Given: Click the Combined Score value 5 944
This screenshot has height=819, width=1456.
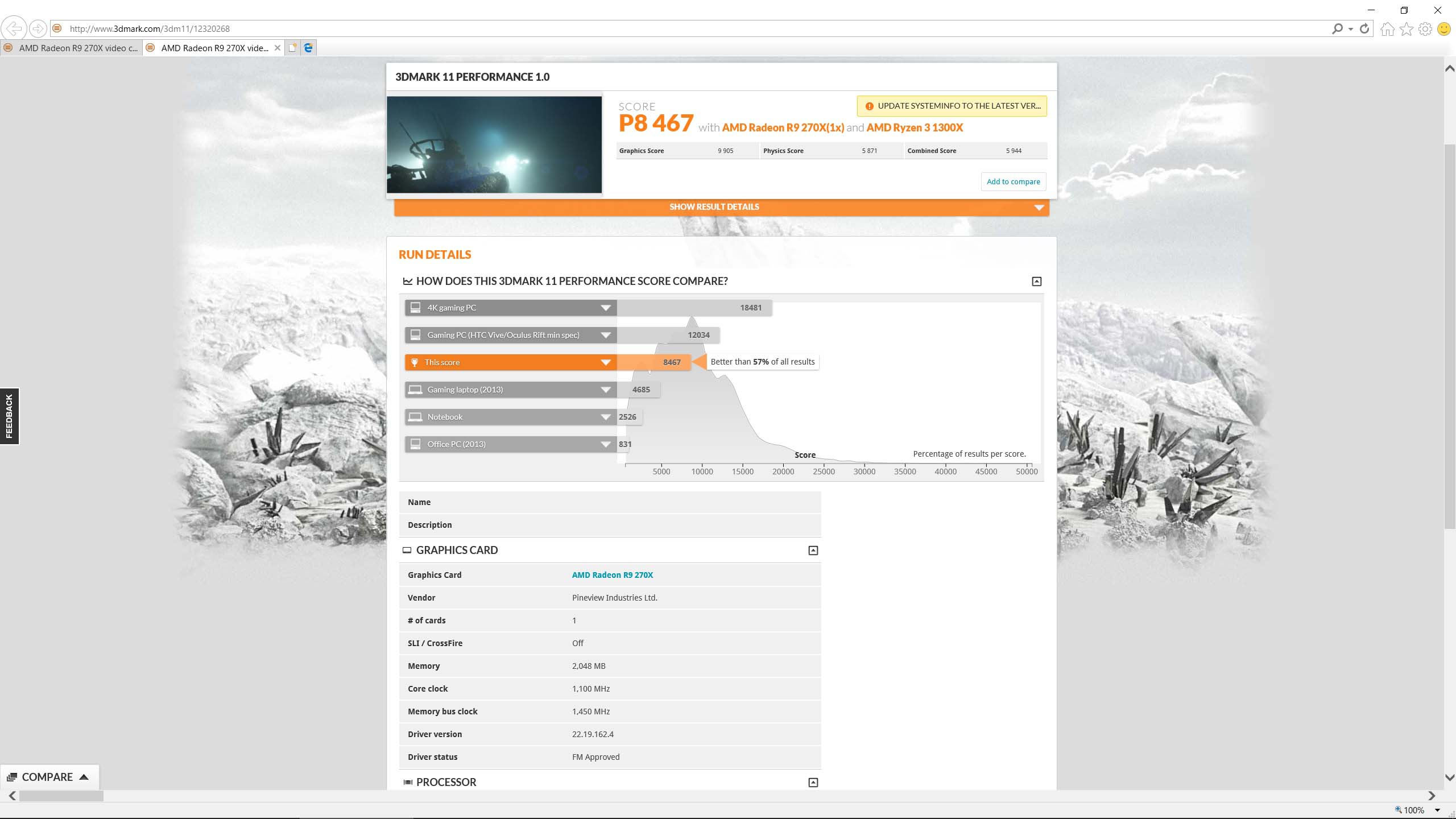Looking at the screenshot, I should tap(1013, 151).
